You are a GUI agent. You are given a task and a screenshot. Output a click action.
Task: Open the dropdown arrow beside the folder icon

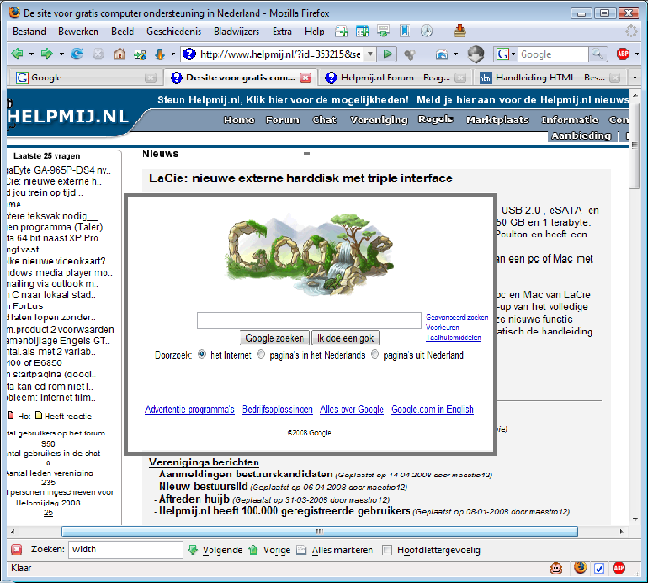[x=456, y=54]
